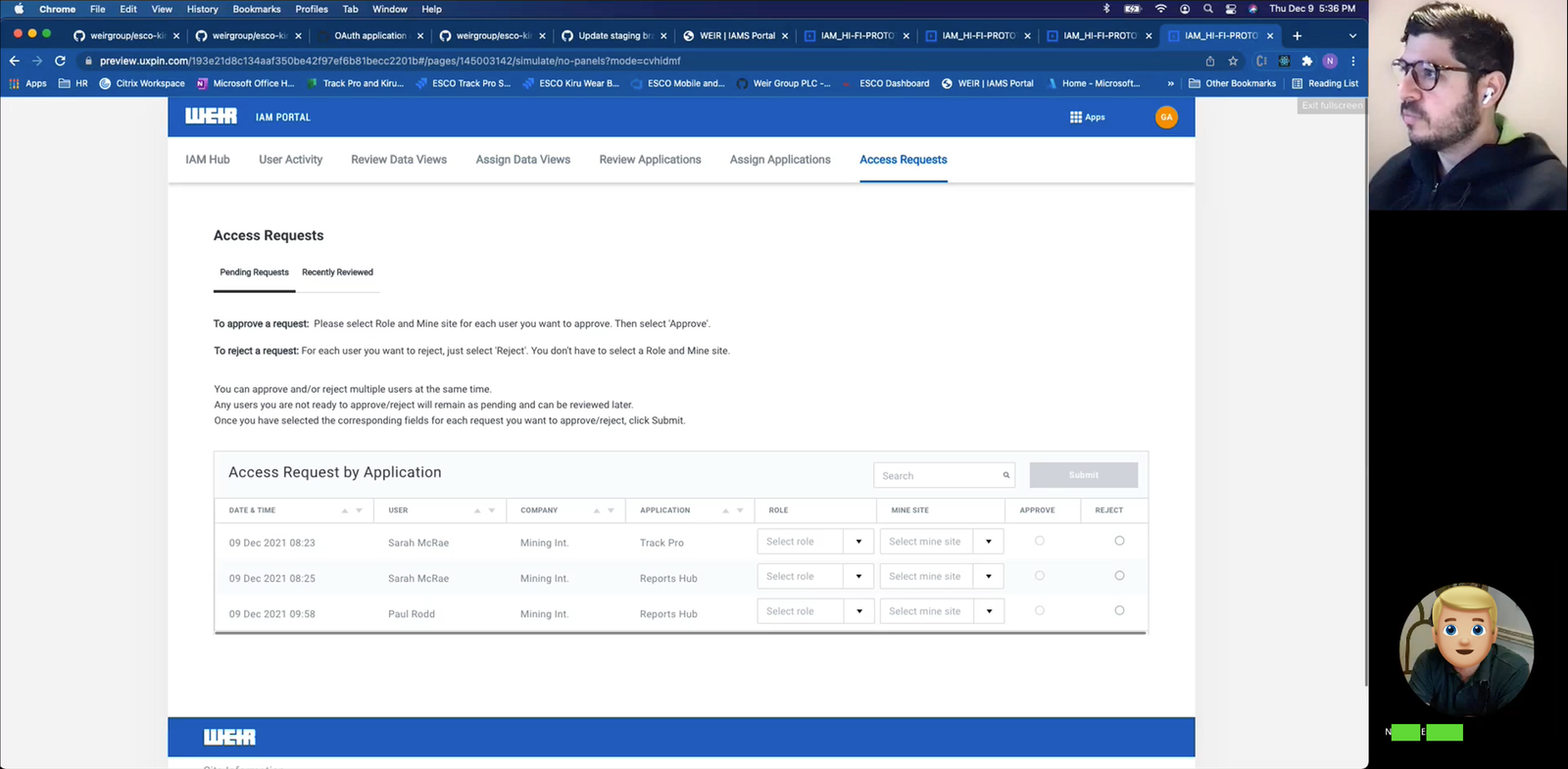Open the Apps grid icon in portal header
This screenshot has height=769, width=1568.
1076,117
